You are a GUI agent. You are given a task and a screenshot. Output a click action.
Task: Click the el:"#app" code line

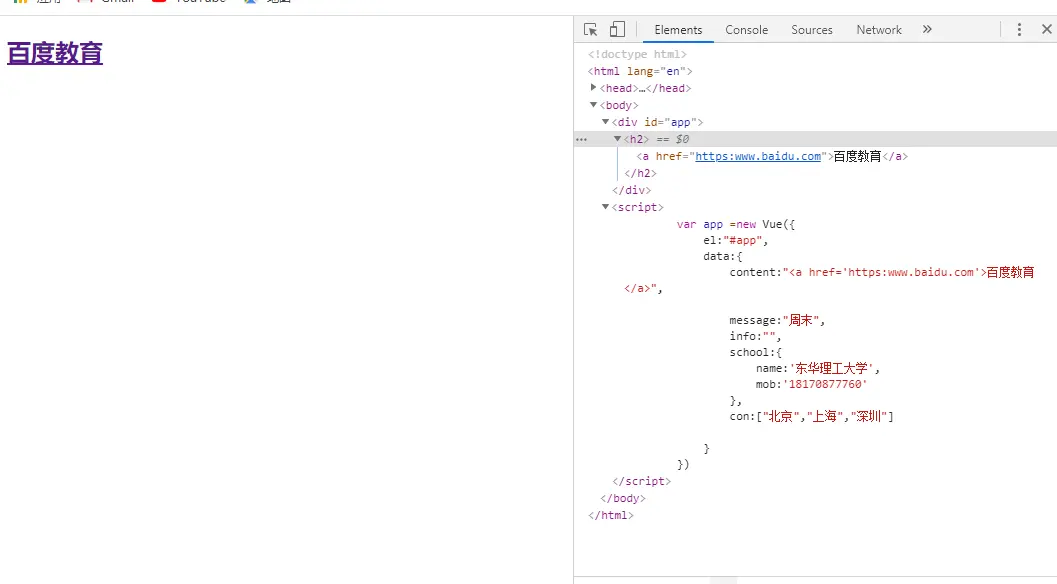coord(735,240)
